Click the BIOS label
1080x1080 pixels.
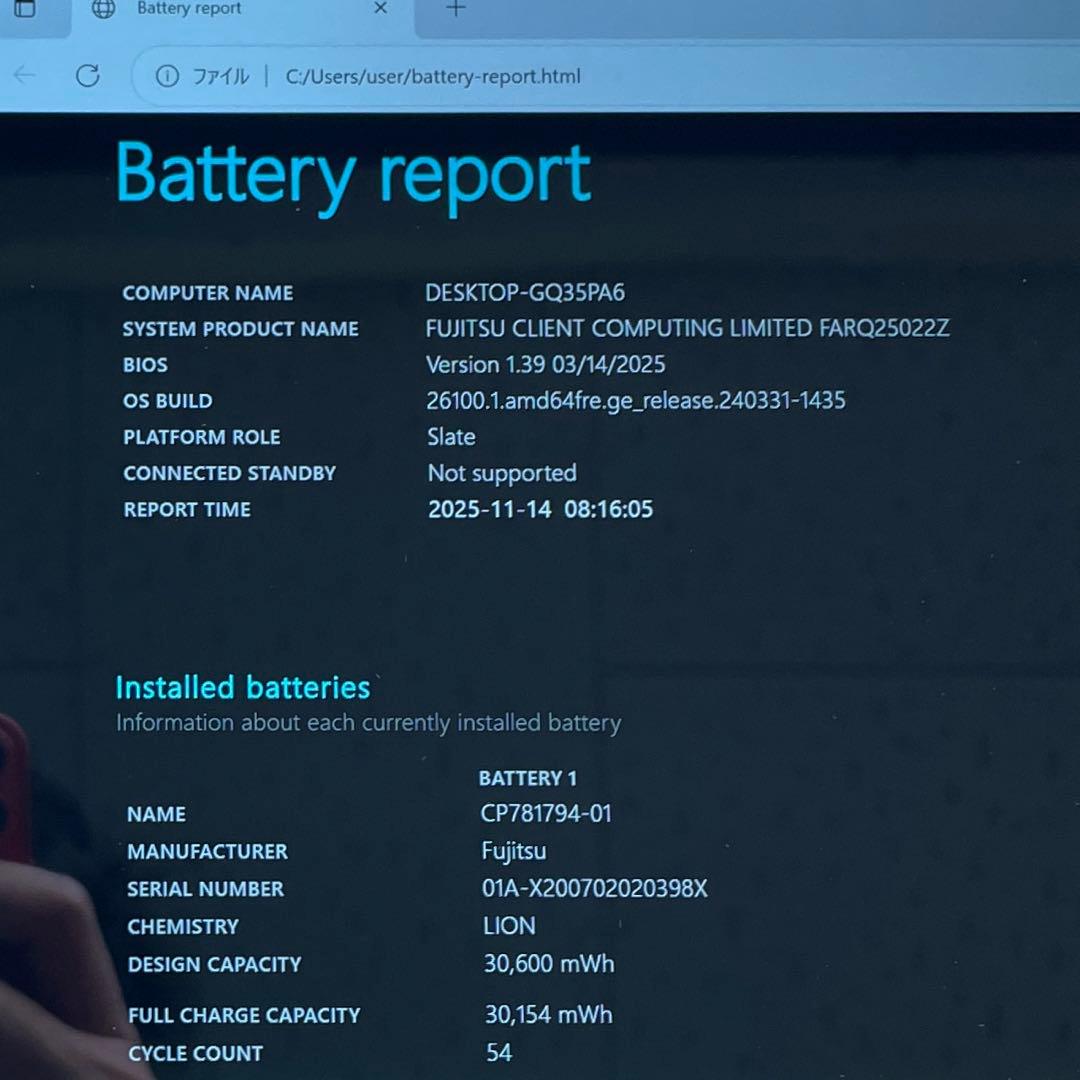(145, 365)
